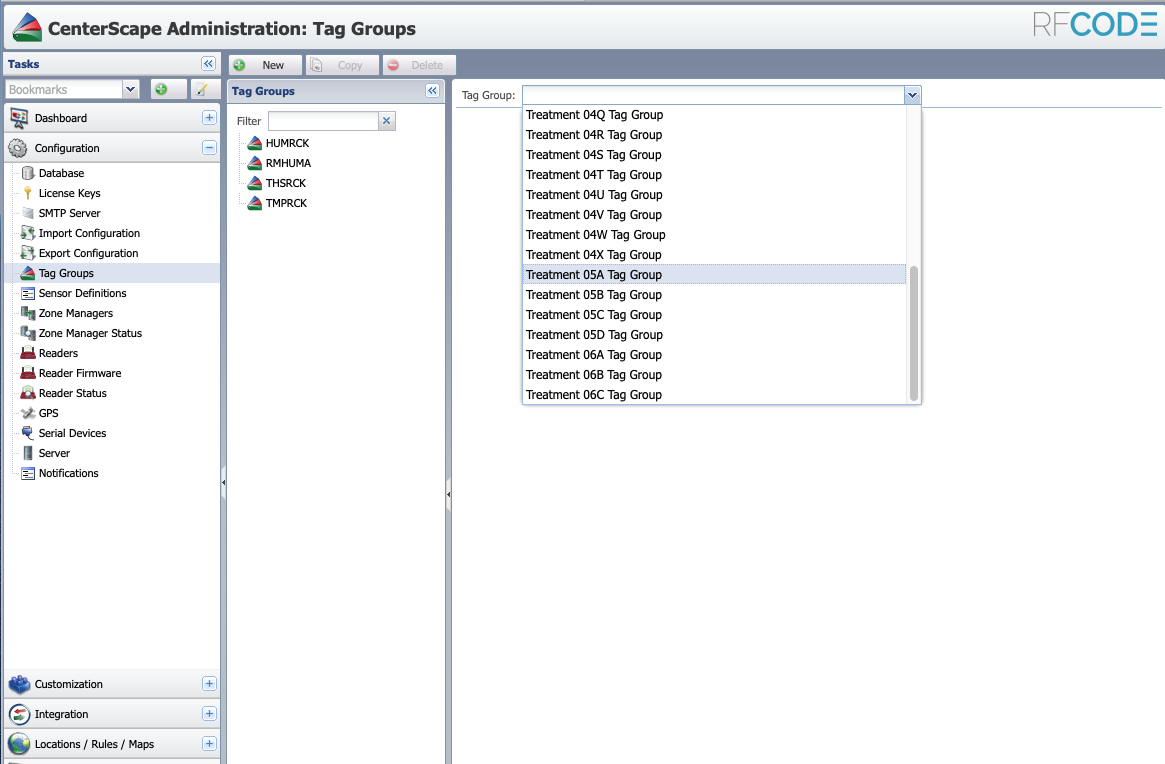This screenshot has width=1165, height=764.
Task: Choose Treatment 05C Tag Group option
Action: (x=715, y=315)
